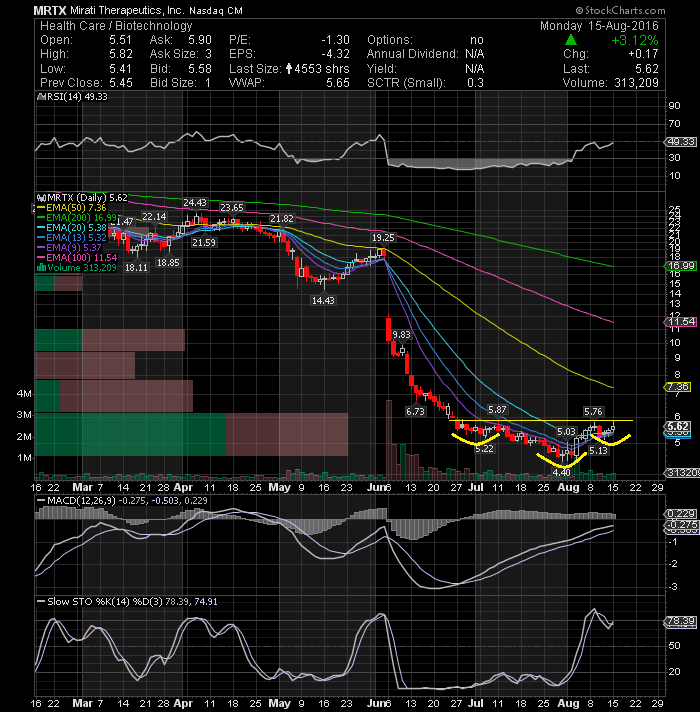
Task: Click the header Volume value 313,209
Action: click(x=636, y=83)
